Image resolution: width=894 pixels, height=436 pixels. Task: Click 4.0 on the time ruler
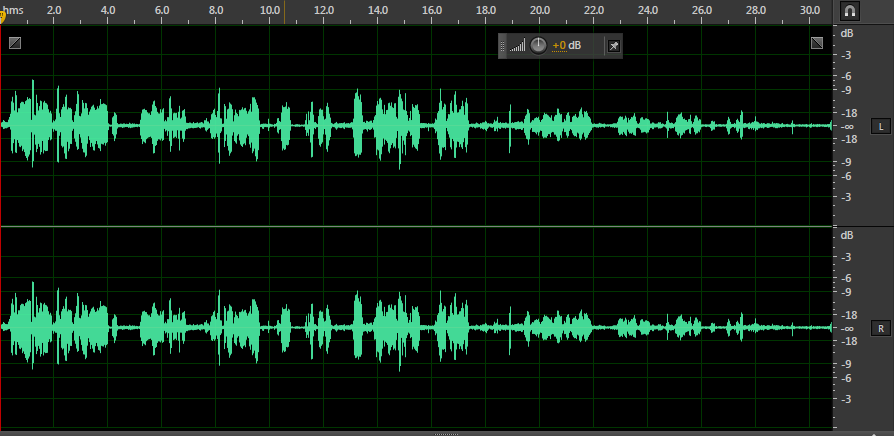click(x=108, y=10)
